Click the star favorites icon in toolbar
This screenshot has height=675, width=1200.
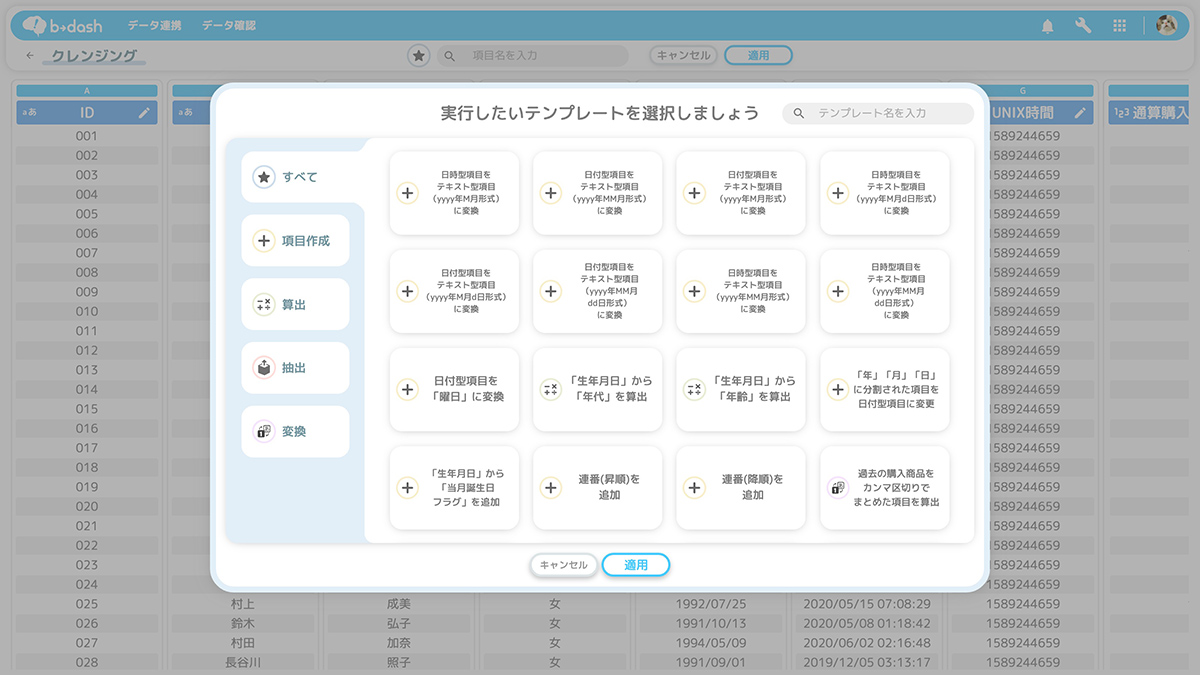tap(419, 56)
